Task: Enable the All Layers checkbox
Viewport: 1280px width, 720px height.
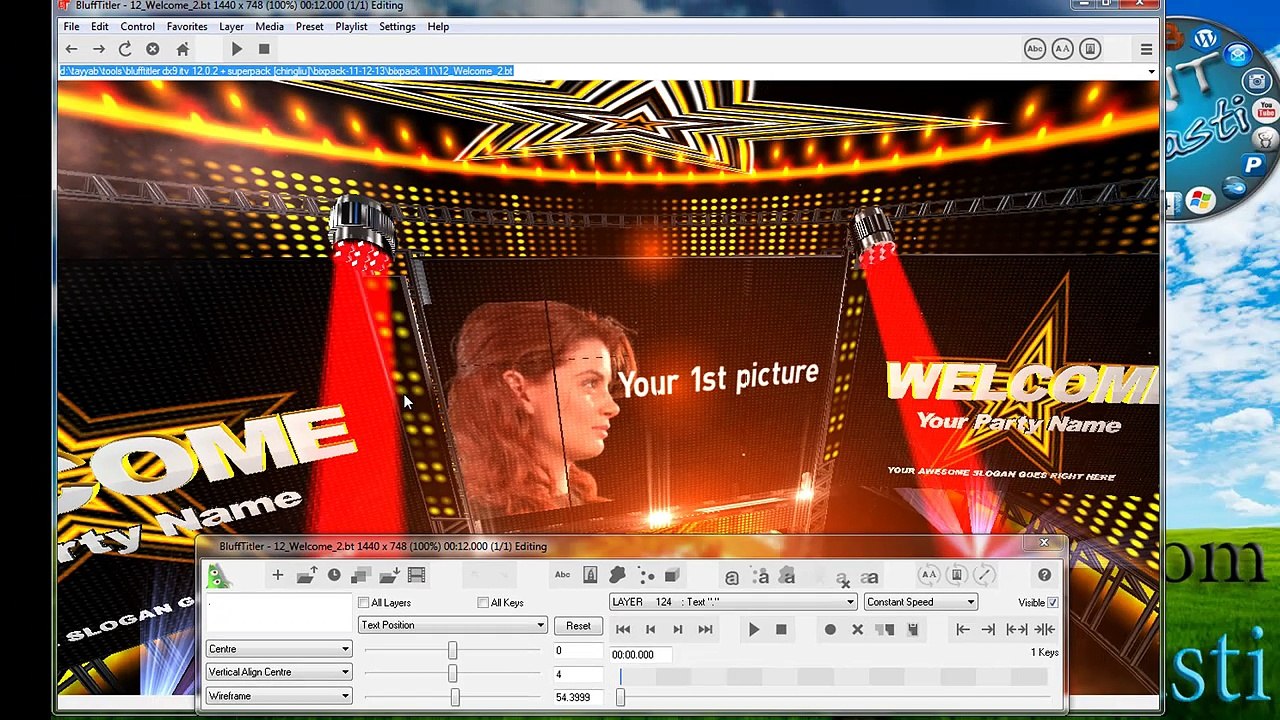Action: tap(363, 603)
